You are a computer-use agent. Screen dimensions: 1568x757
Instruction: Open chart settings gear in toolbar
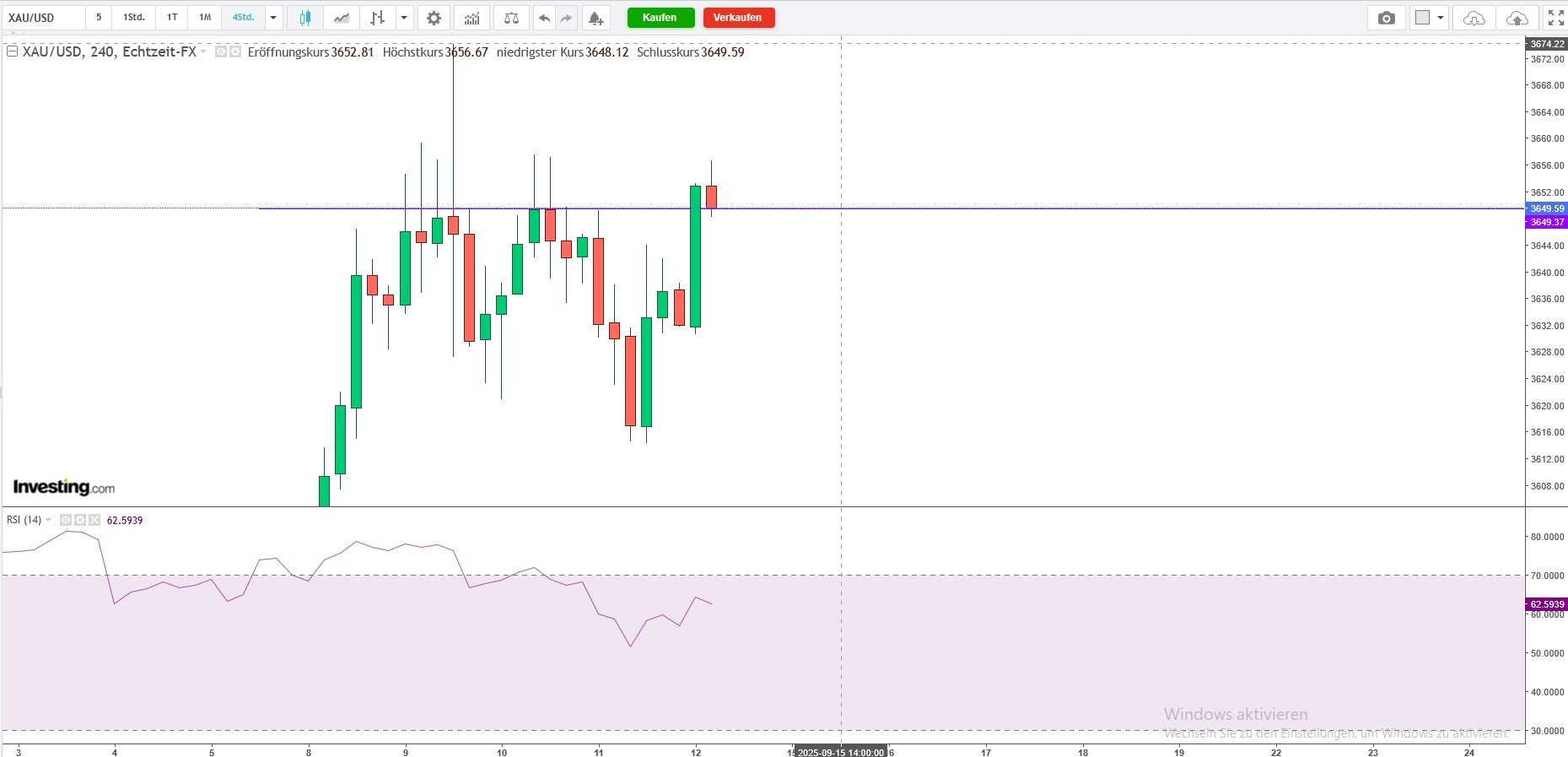point(434,18)
